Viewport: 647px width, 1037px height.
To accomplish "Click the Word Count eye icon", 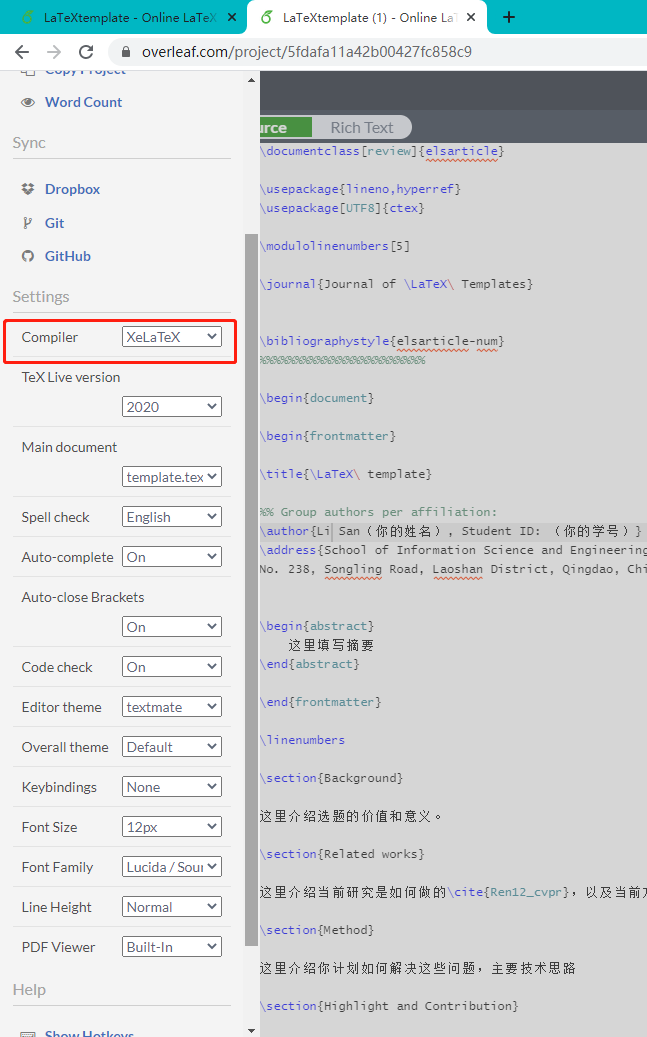I will (x=28, y=103).
